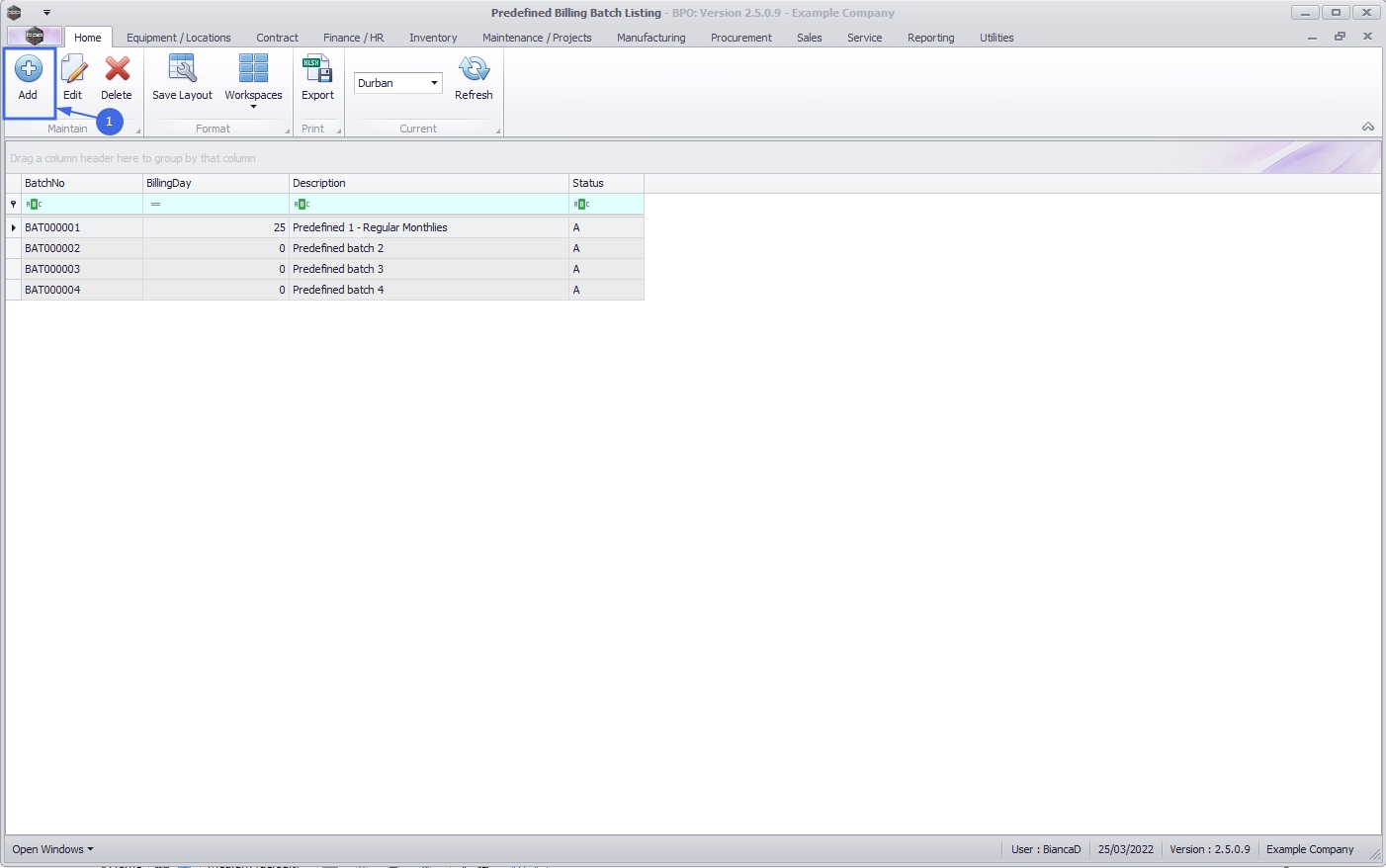Viewport: 1386px width, 868px height.
Task: Open the Edit batch tool
Action: point(72,78)
